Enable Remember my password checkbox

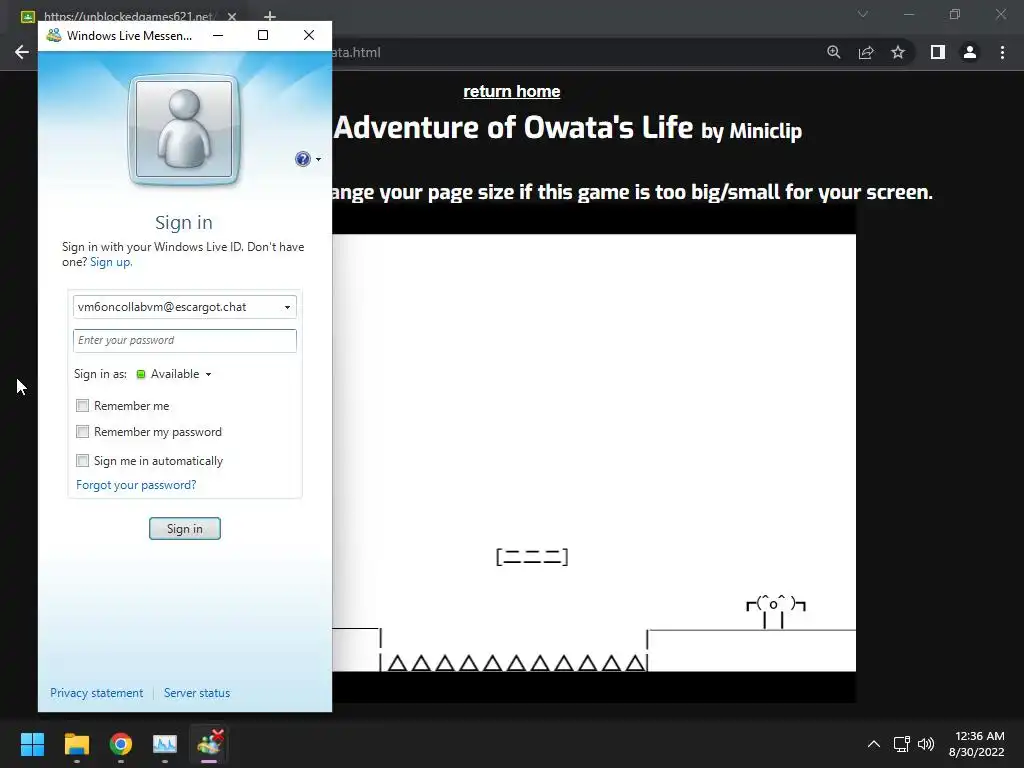[82, 432]
